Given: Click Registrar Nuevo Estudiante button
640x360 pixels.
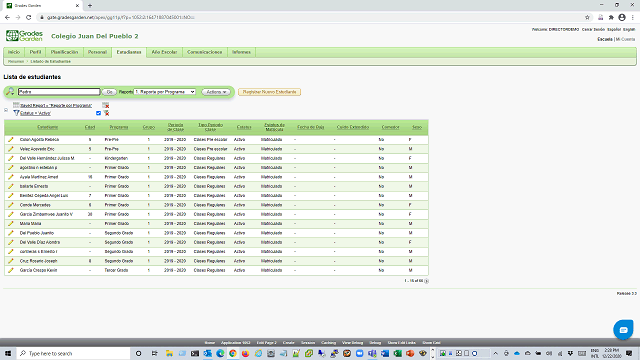Looking at the screenshot, I should 269,92.
